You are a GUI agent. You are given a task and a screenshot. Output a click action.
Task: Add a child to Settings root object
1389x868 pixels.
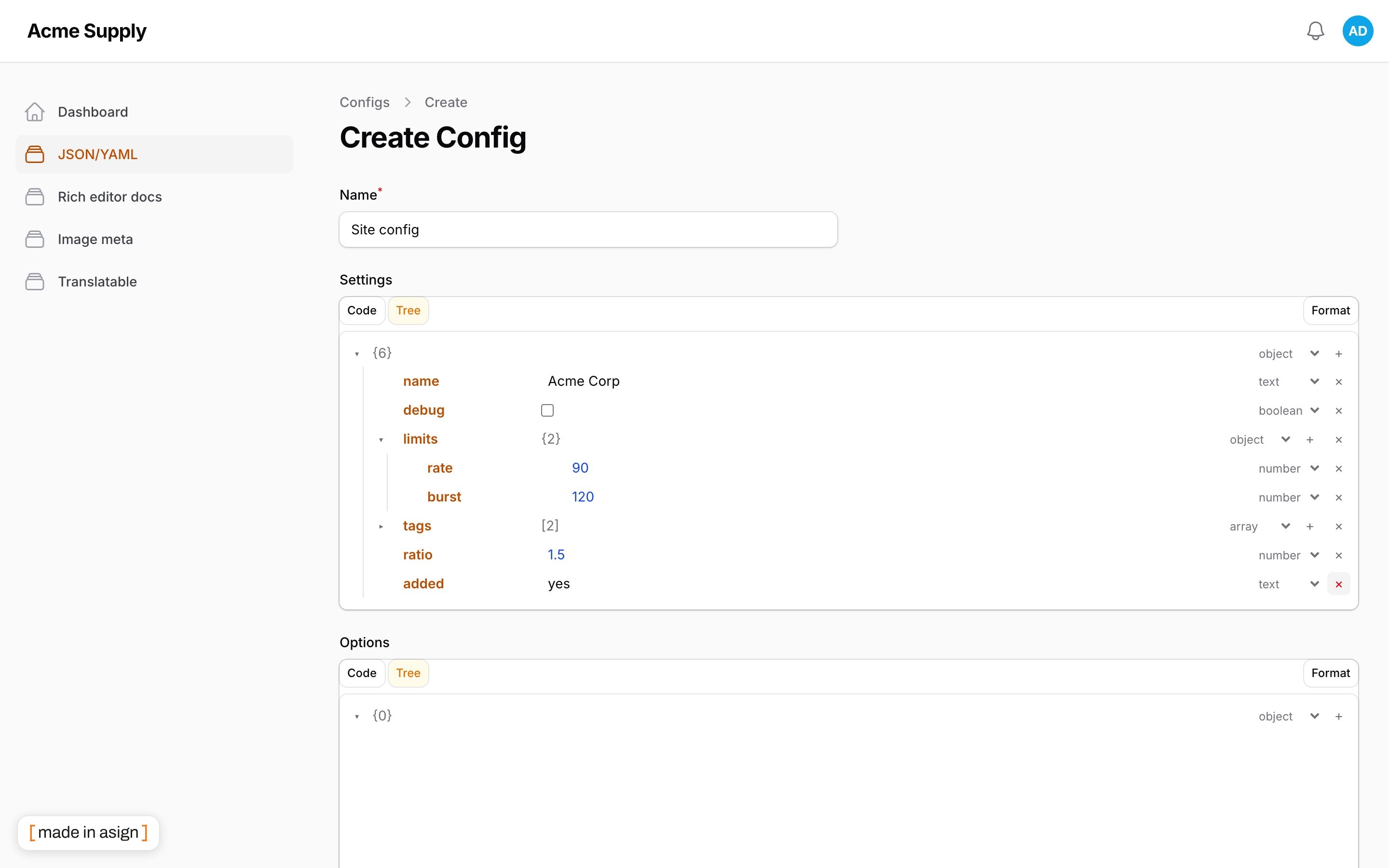[1338, 353]
